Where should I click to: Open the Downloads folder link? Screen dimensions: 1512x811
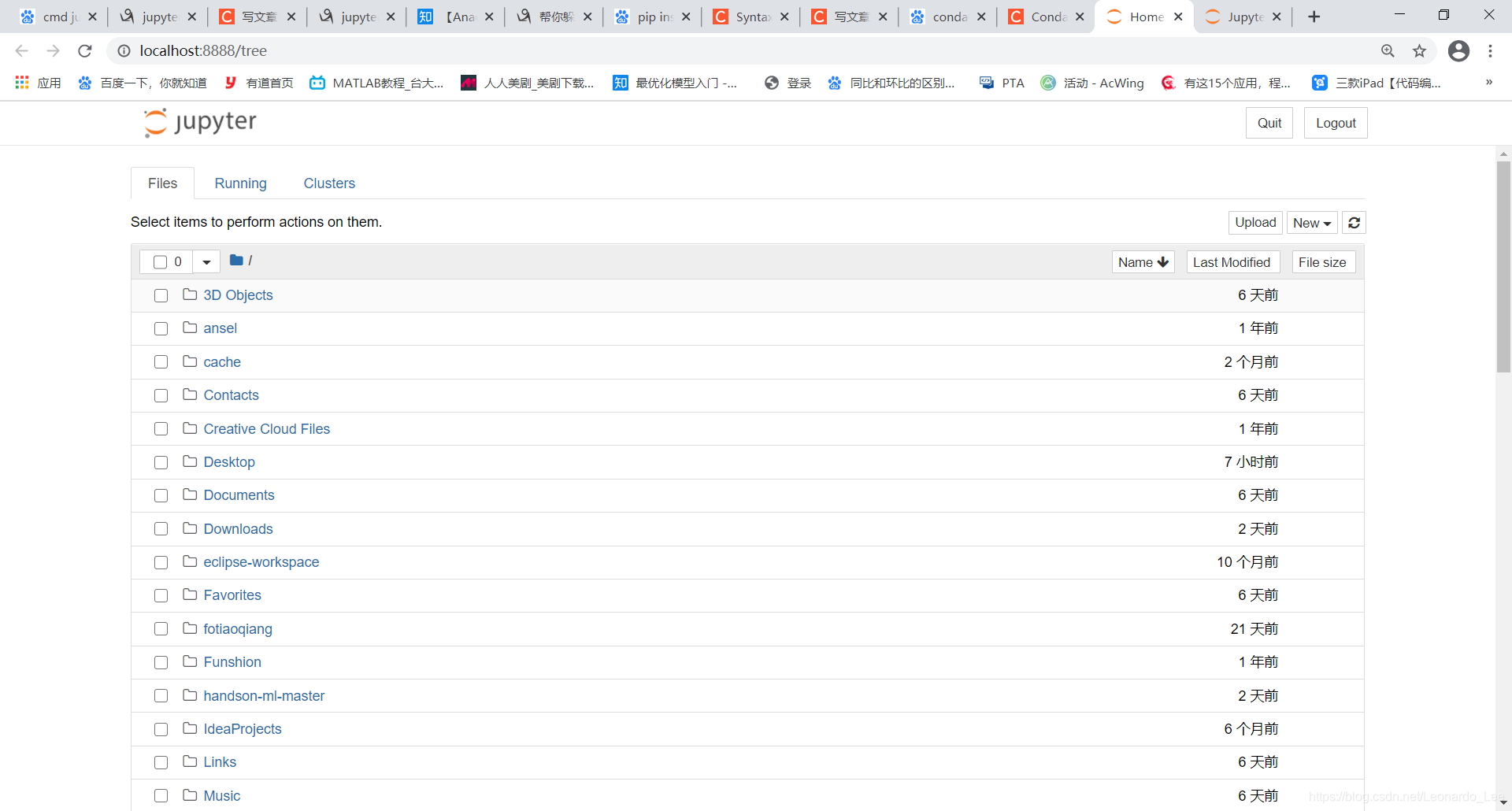(237, 528)
